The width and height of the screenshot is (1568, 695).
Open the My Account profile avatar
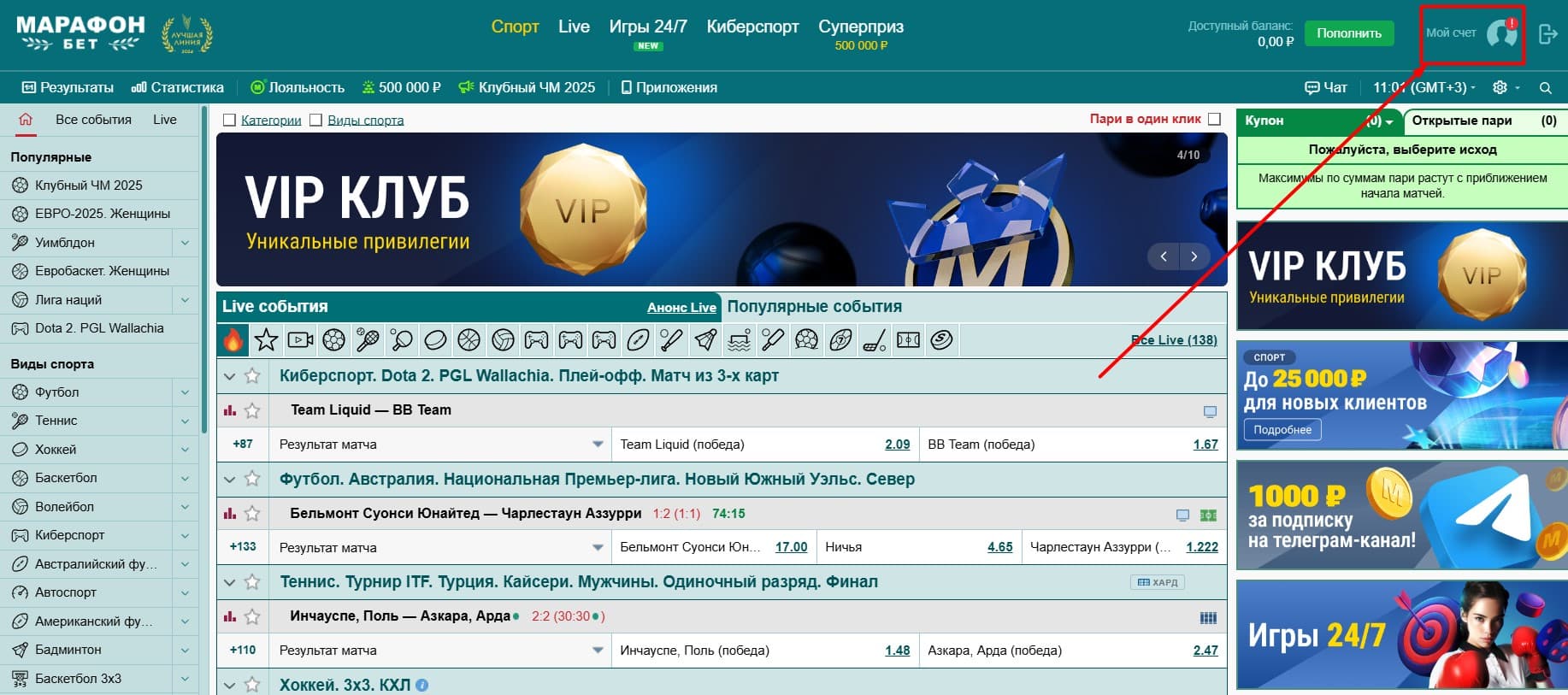click(x=1501, y=33)
